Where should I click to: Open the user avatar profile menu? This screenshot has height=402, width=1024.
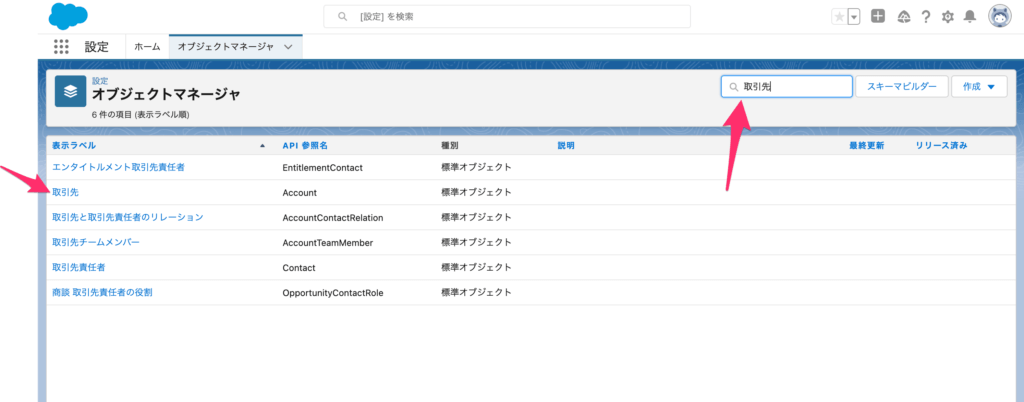pyautogui.click(x=999, y=16)
